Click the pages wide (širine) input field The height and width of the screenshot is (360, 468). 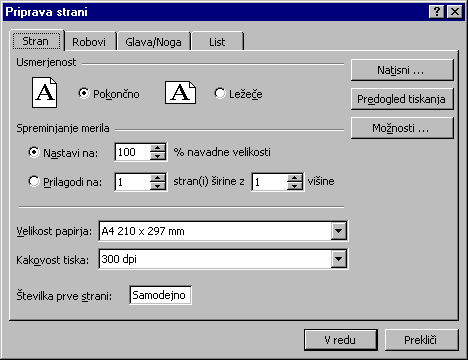(x=133, y=182)
